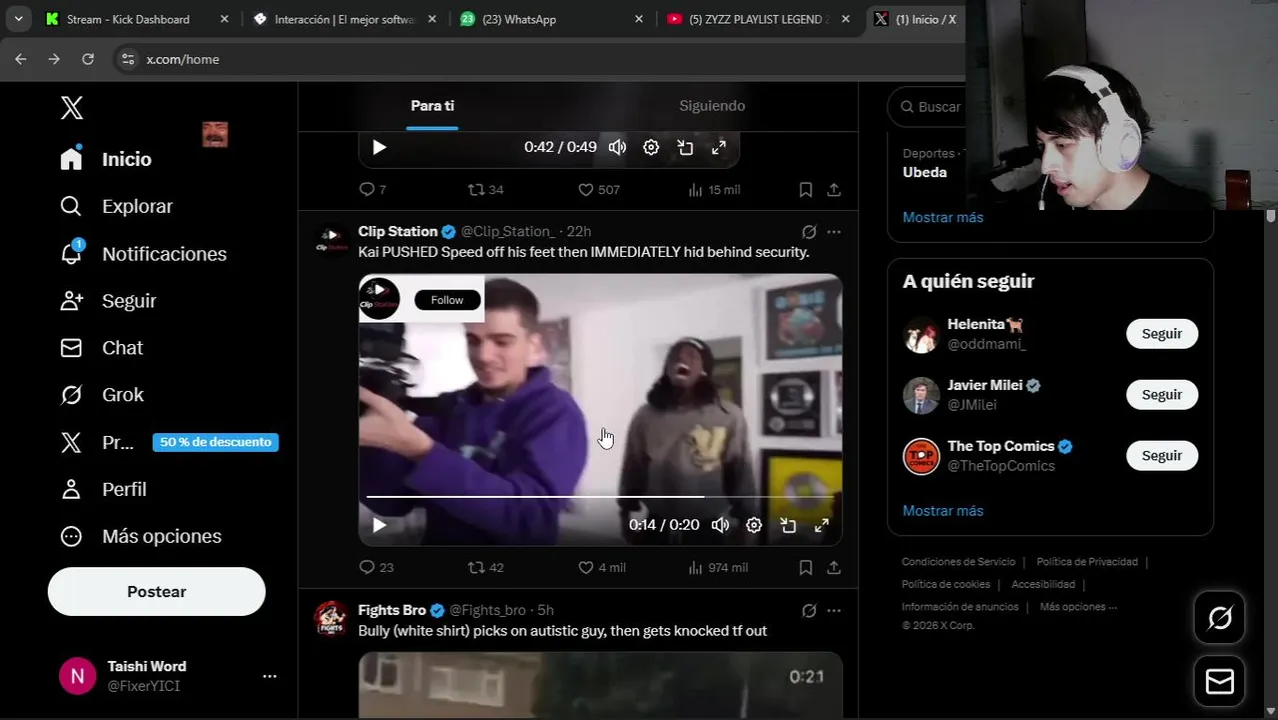
Task: Bookmark the Clip Station post
Action: (805, 567)
